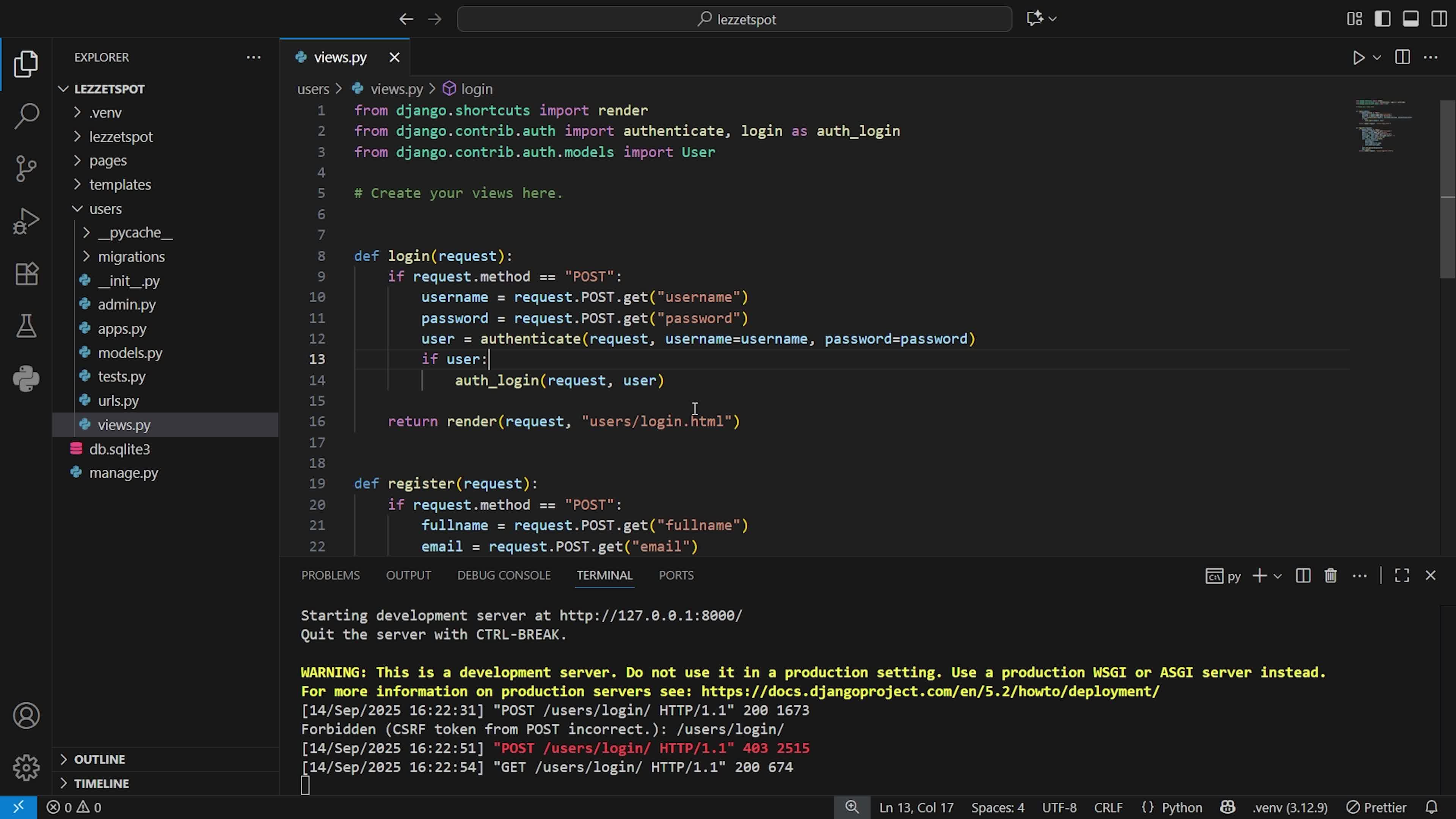Viewport: 1456px width, 819px height.
Task: Expand the templates folder
Action: 120,185
